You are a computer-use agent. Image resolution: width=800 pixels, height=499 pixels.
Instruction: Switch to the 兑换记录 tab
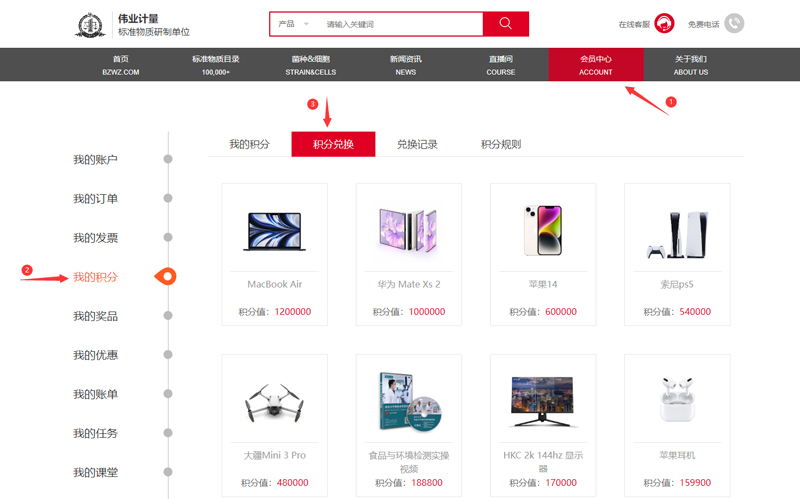pos(417,144)
